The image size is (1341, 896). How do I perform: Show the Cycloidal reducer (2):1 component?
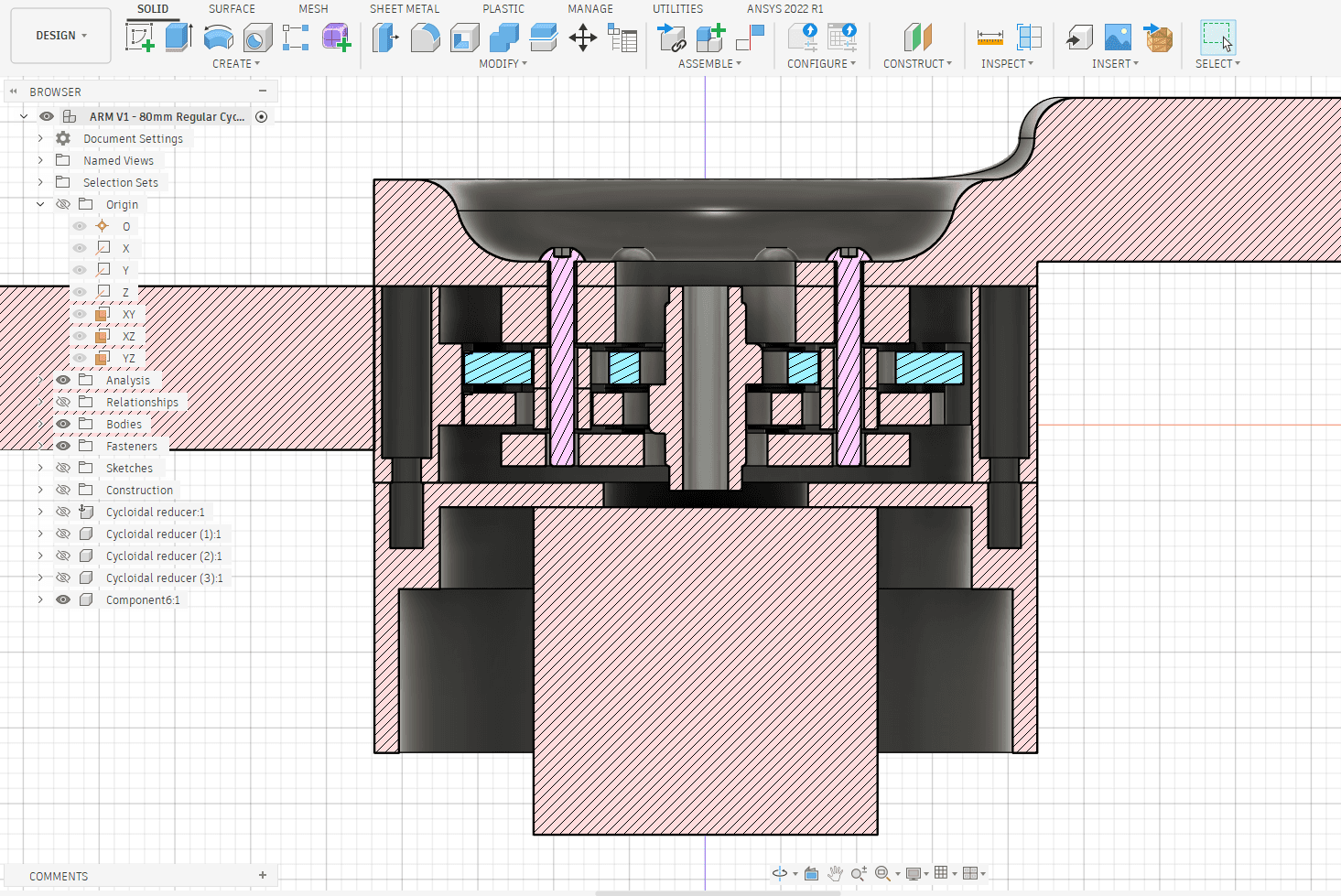tap(63, 556)
